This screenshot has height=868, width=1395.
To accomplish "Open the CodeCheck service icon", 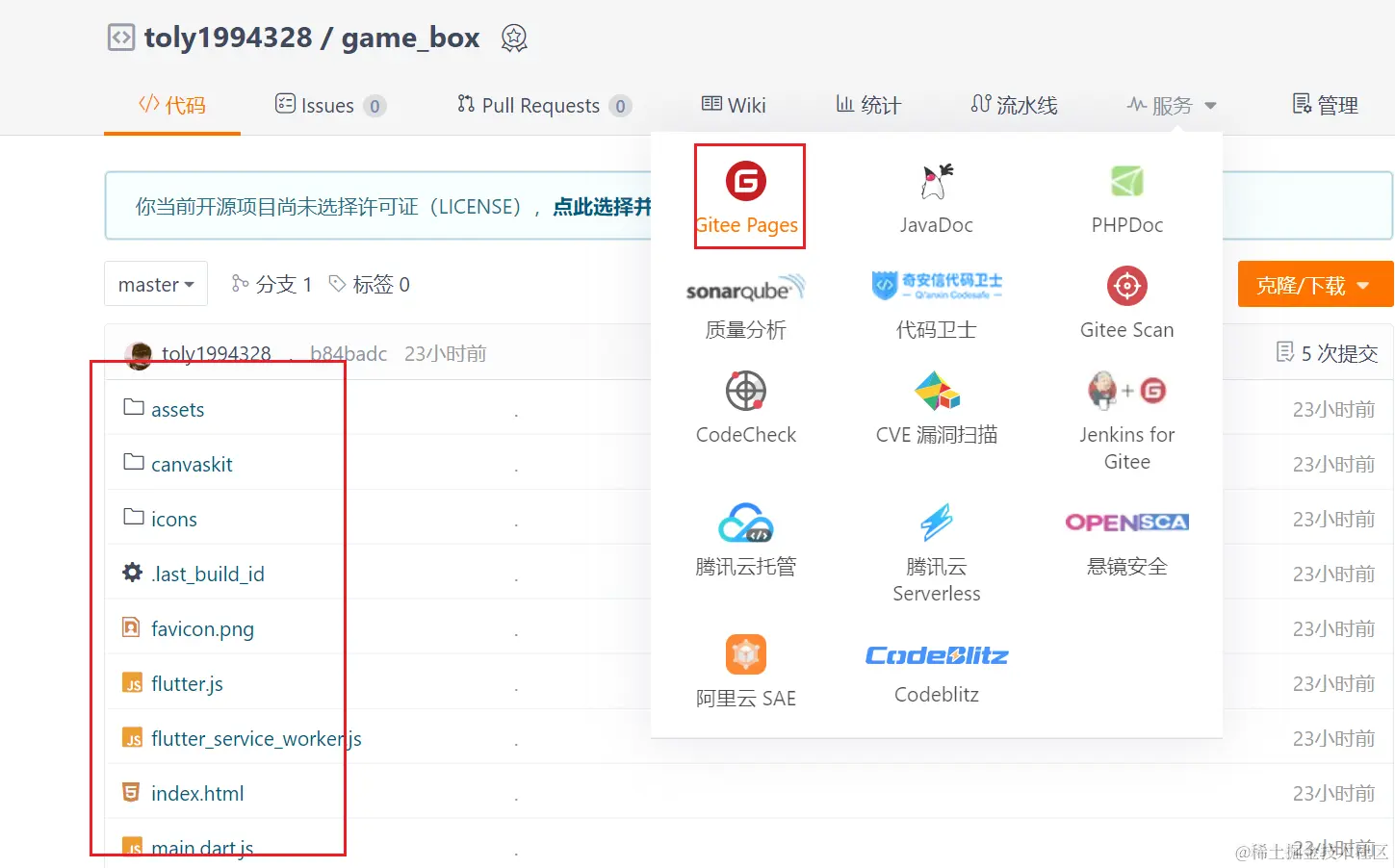I will [x=745, y=391].
